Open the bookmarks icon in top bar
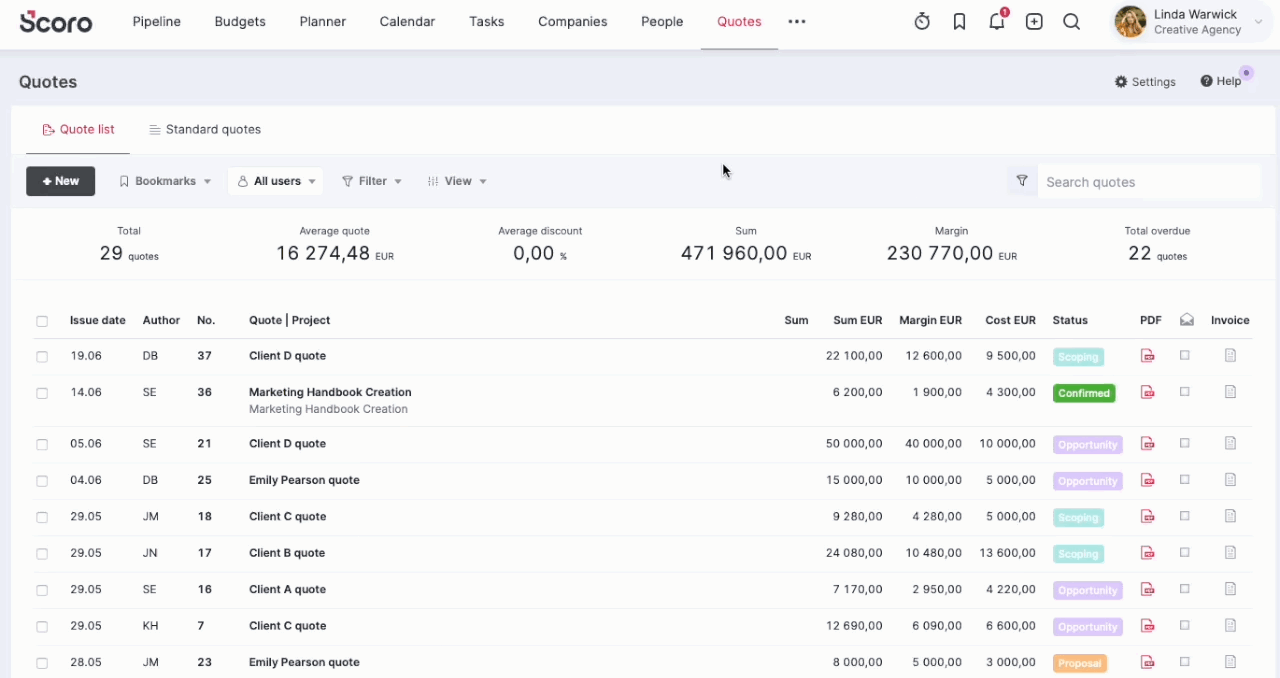Viewport: 1280px width, 678px height. coord(960,22)
